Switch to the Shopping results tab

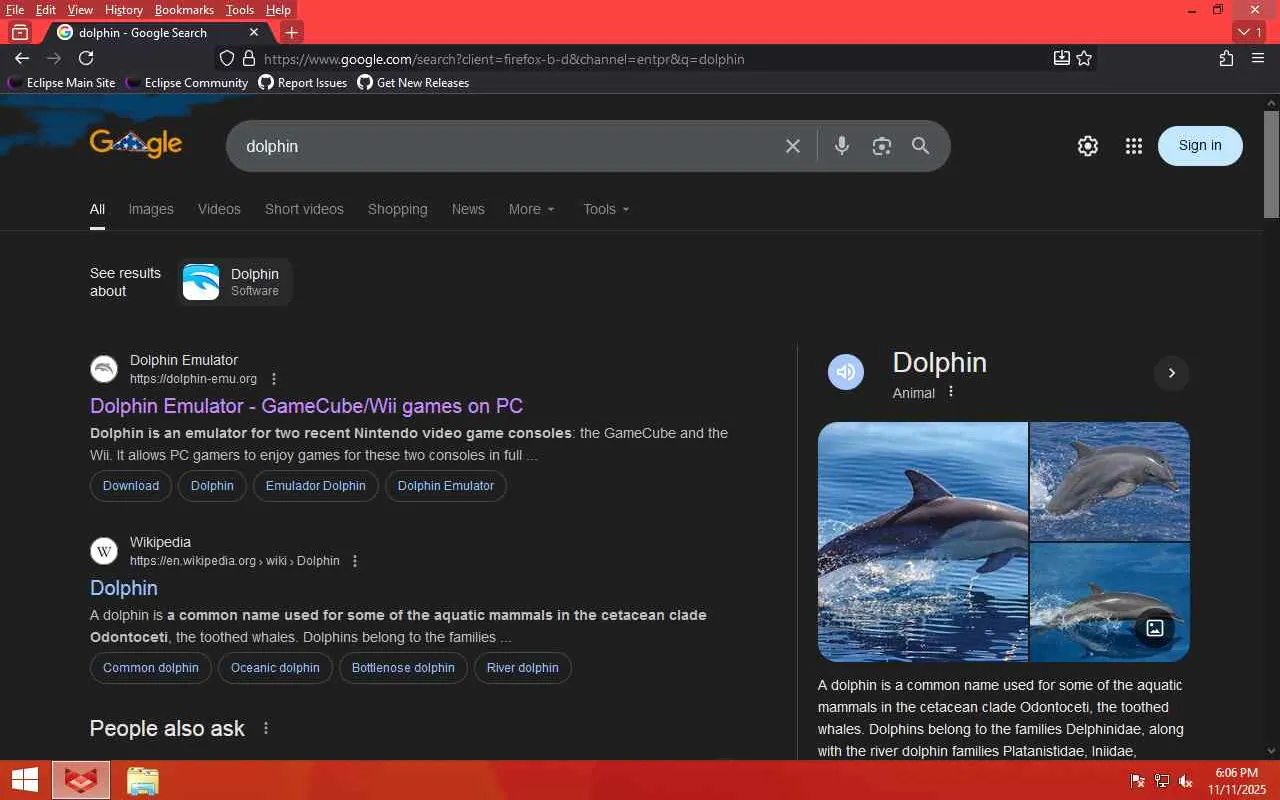pyautogui.click(x=397, y=209)
